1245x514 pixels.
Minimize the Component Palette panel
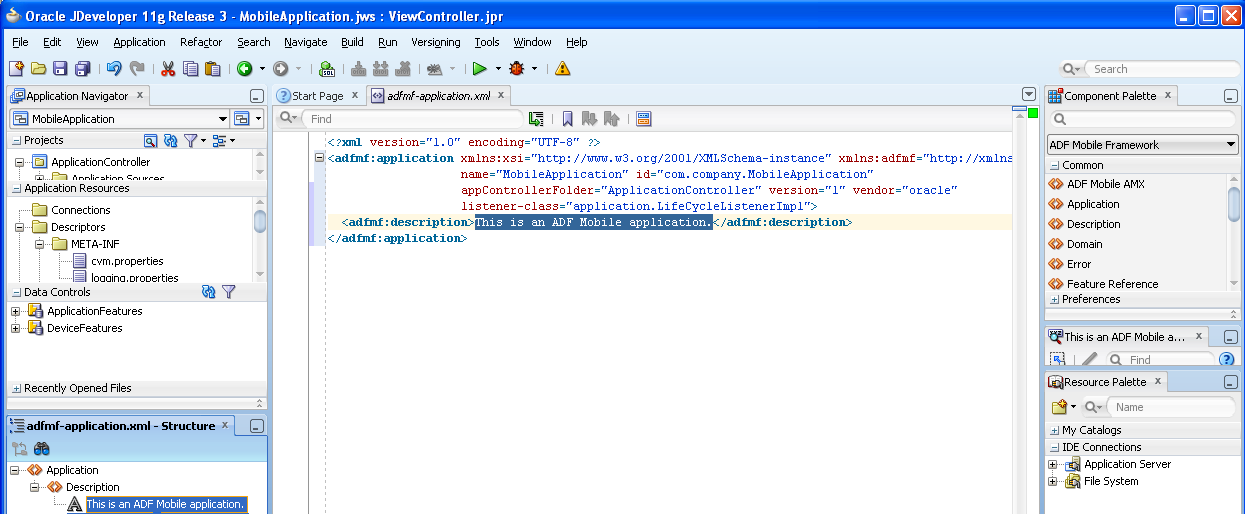[x=1231, y=96]
